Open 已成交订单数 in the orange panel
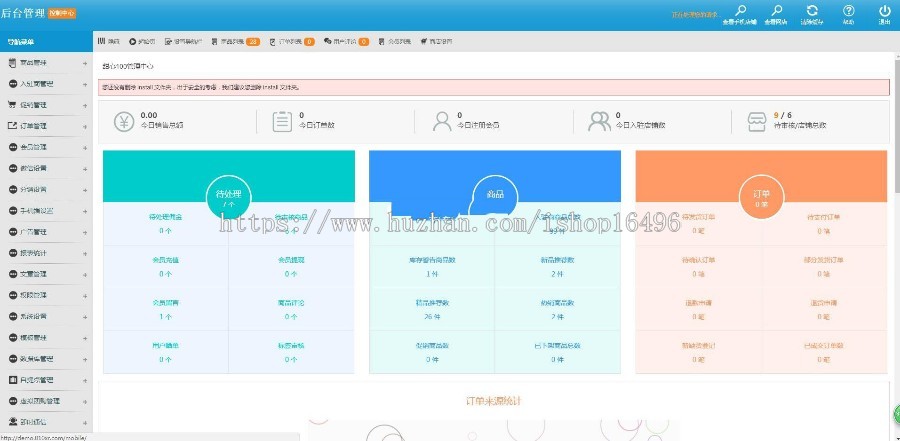 (824, 352)
